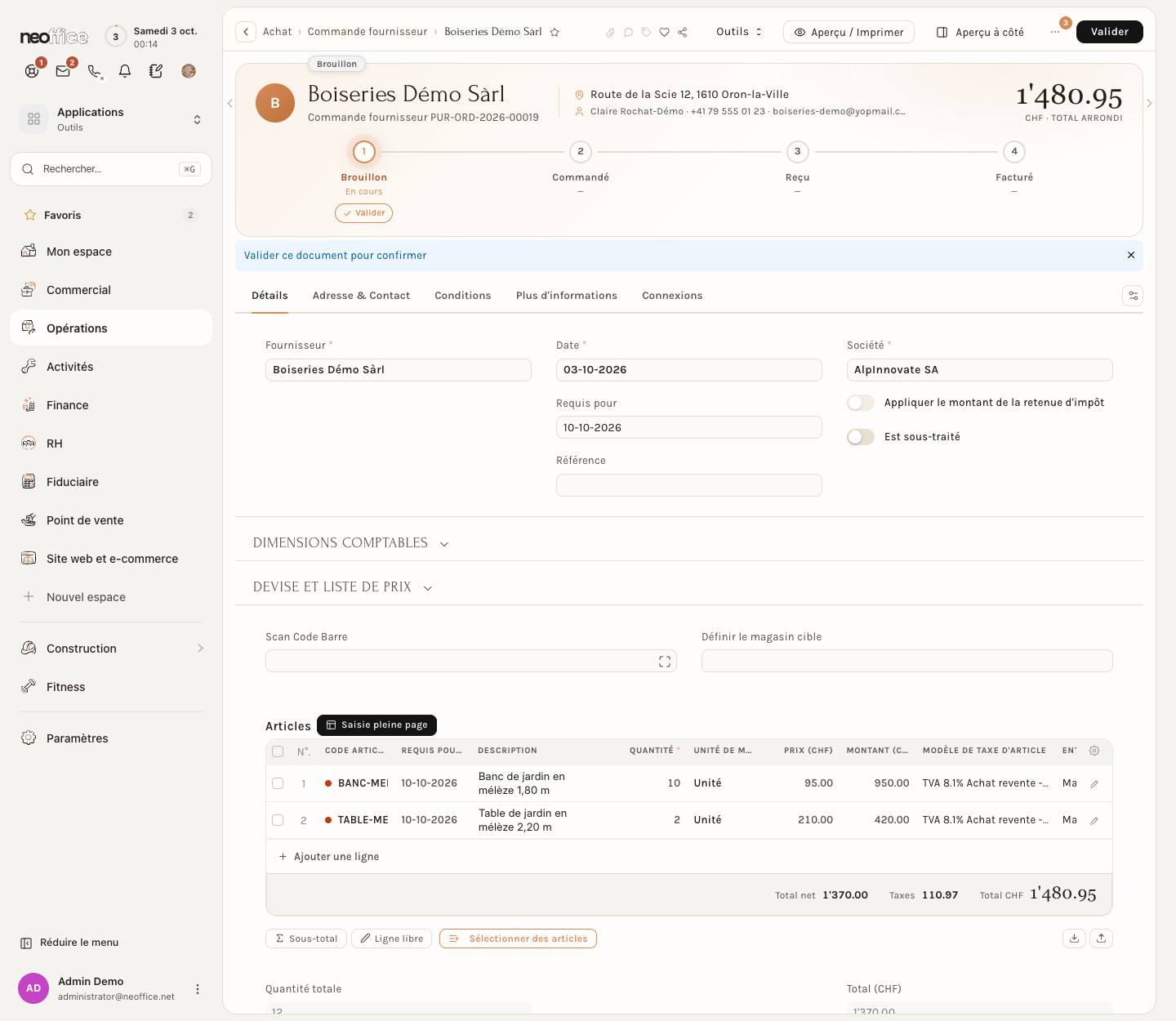Add a new article line

329,857
